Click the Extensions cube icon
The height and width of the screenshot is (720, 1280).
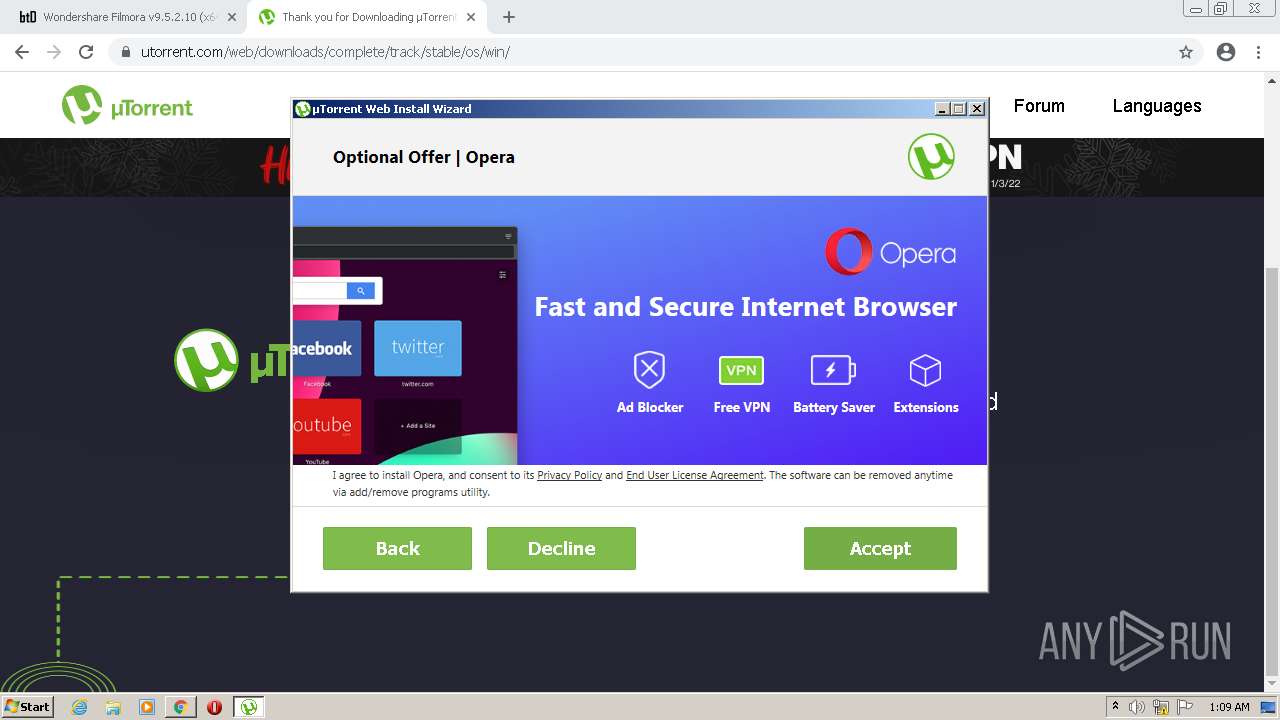(x=925, y=370)
